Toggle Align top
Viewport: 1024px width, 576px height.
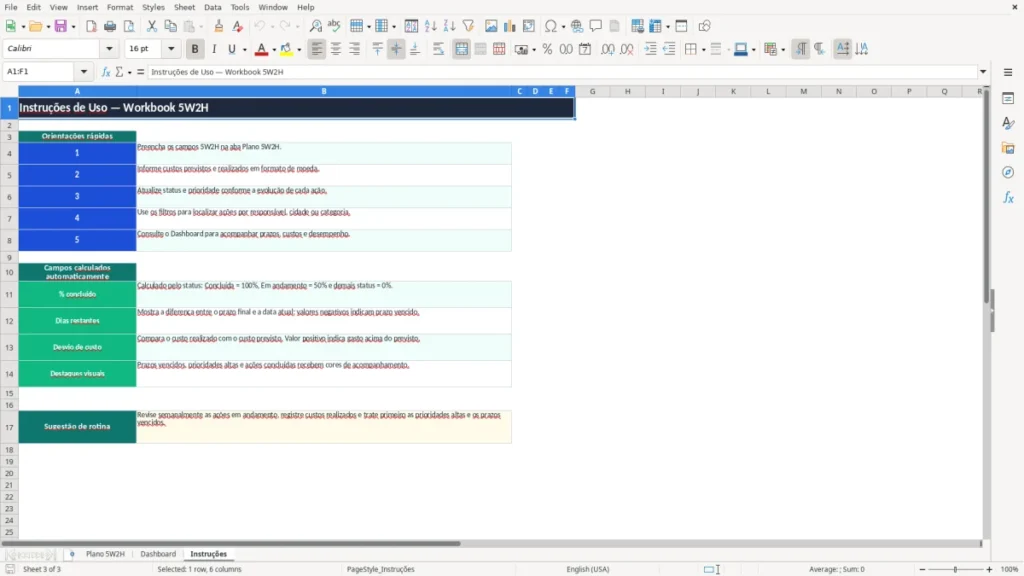click(377, 49)
